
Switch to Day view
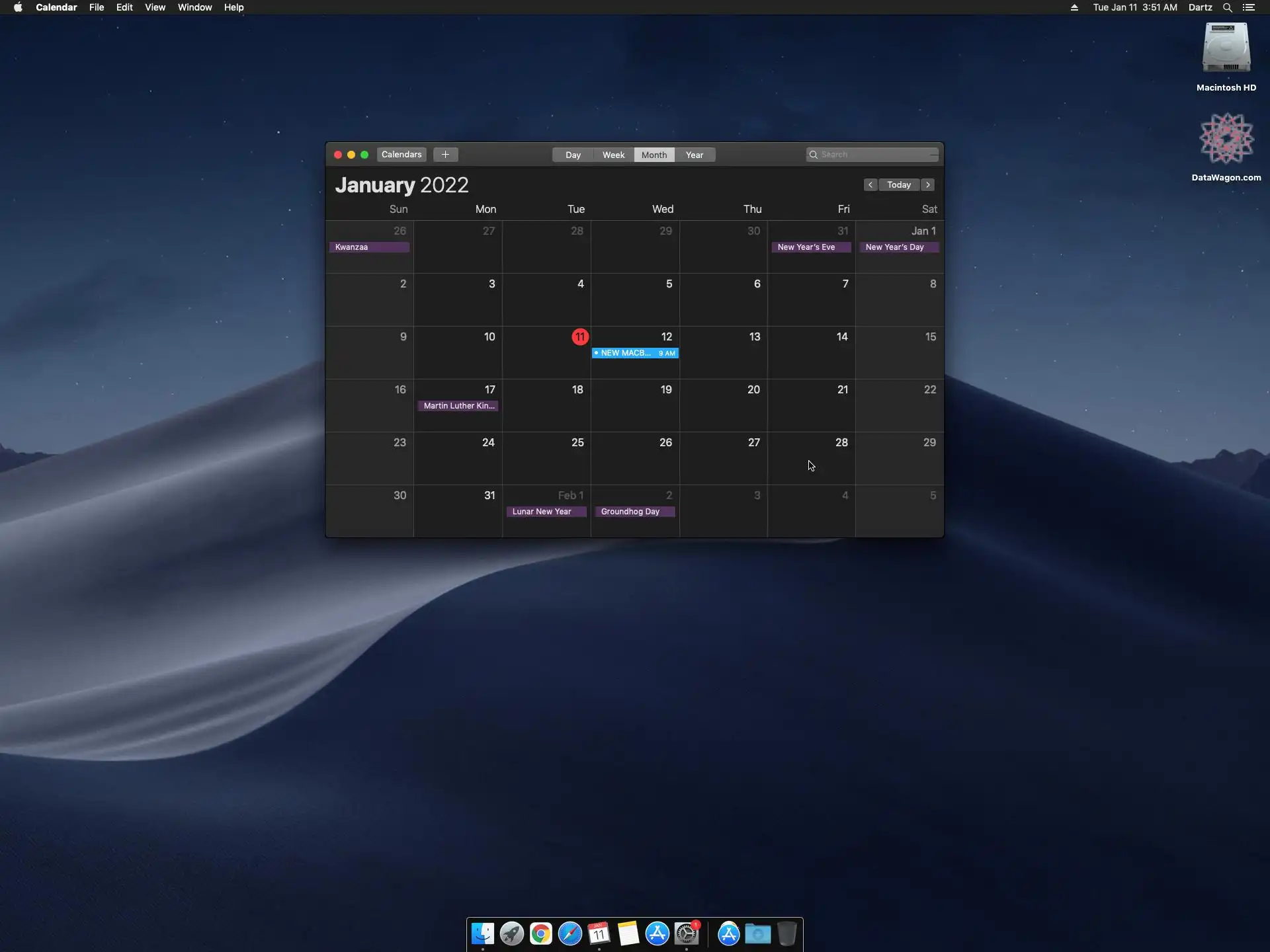tap(573, 155)
